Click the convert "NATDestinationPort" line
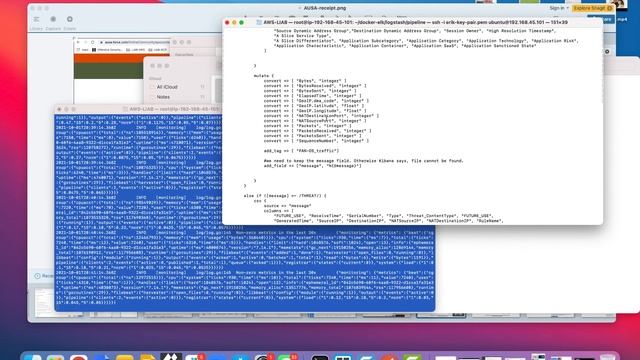640x360 pixels. [x=321, y=116]
